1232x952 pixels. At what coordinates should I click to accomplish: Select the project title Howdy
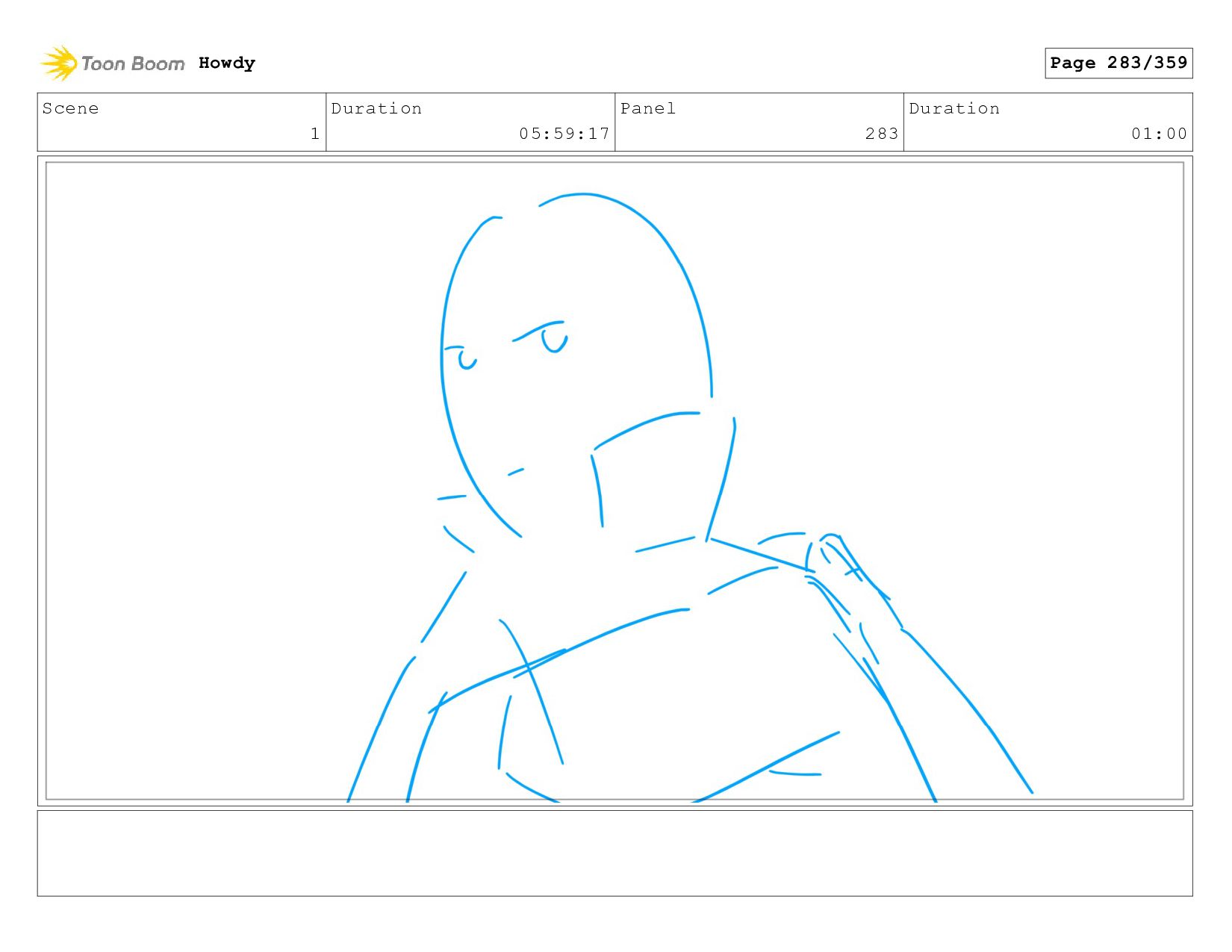tap(227, 63)
